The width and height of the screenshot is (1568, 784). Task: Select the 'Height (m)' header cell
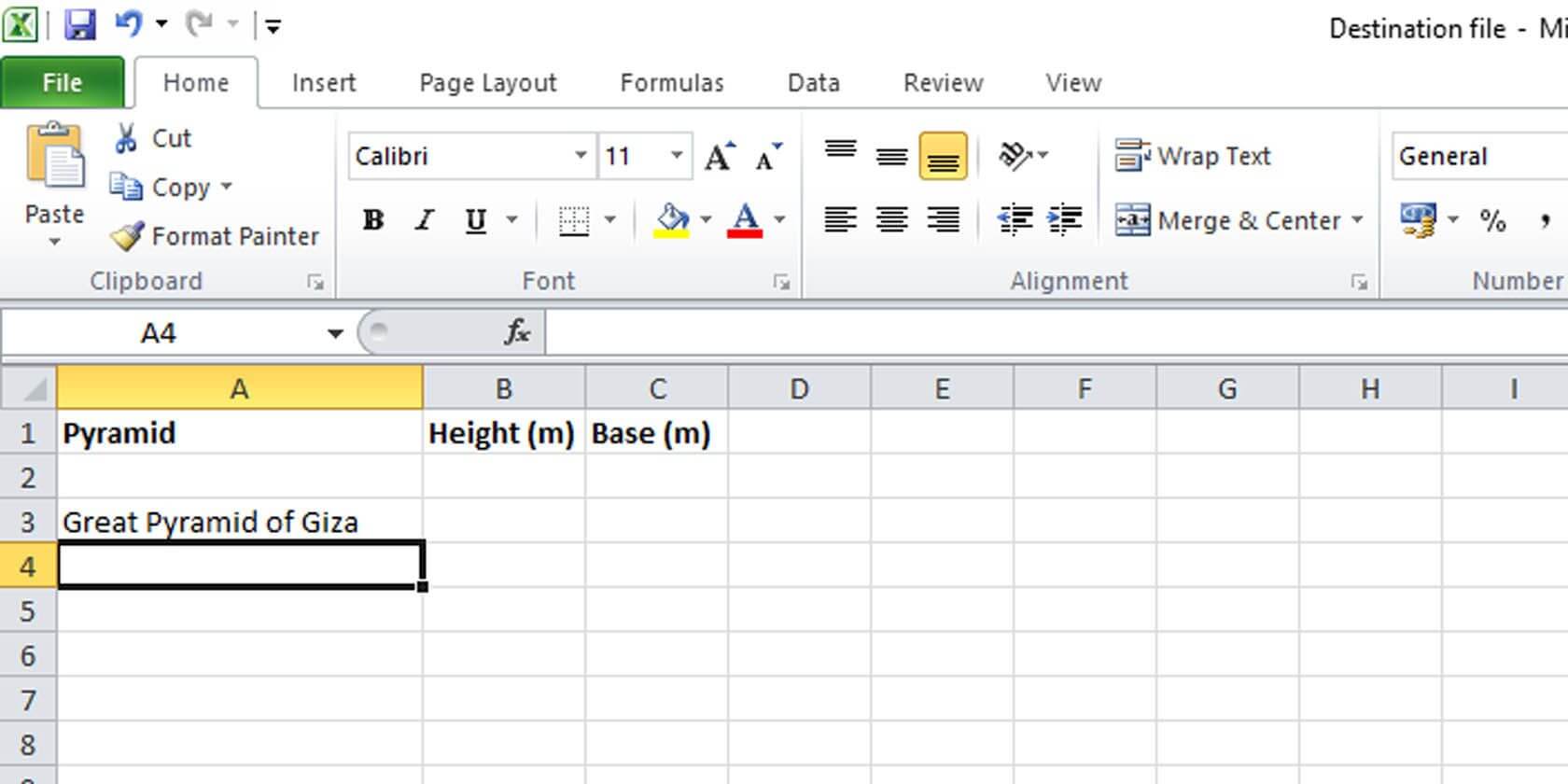pyautogui.click(x=504, y=433)
